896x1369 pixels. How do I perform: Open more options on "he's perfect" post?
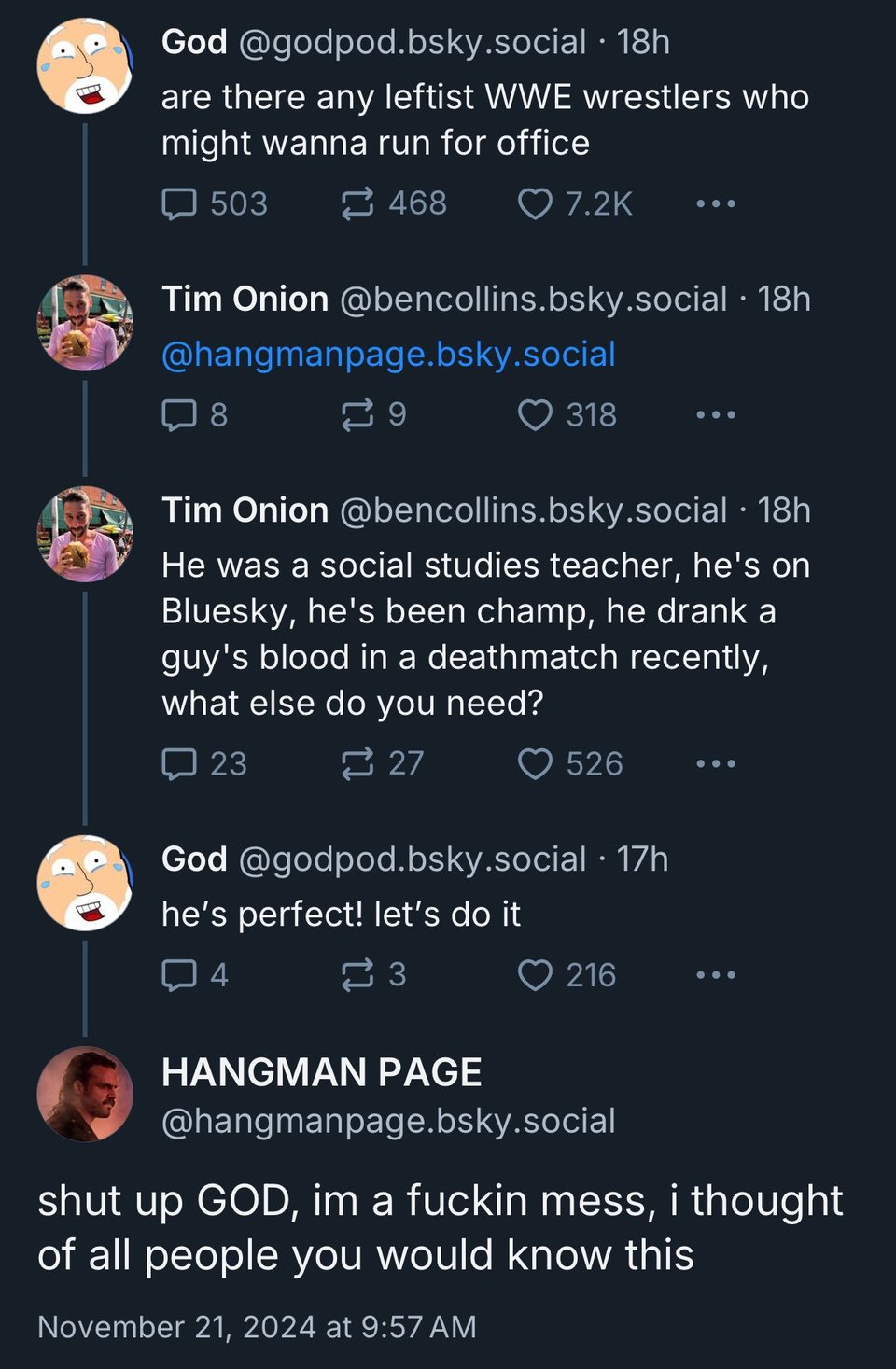pyautogui.click(x=716, y=975)
